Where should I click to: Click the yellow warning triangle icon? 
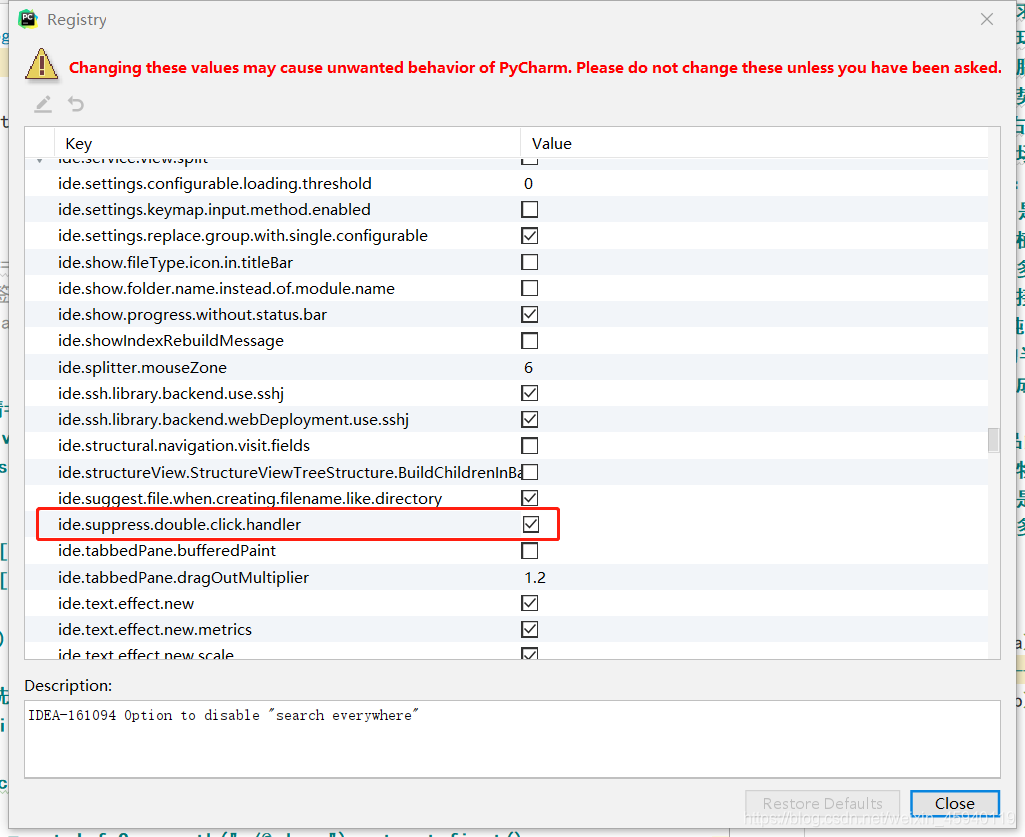(x=41, y=64)
